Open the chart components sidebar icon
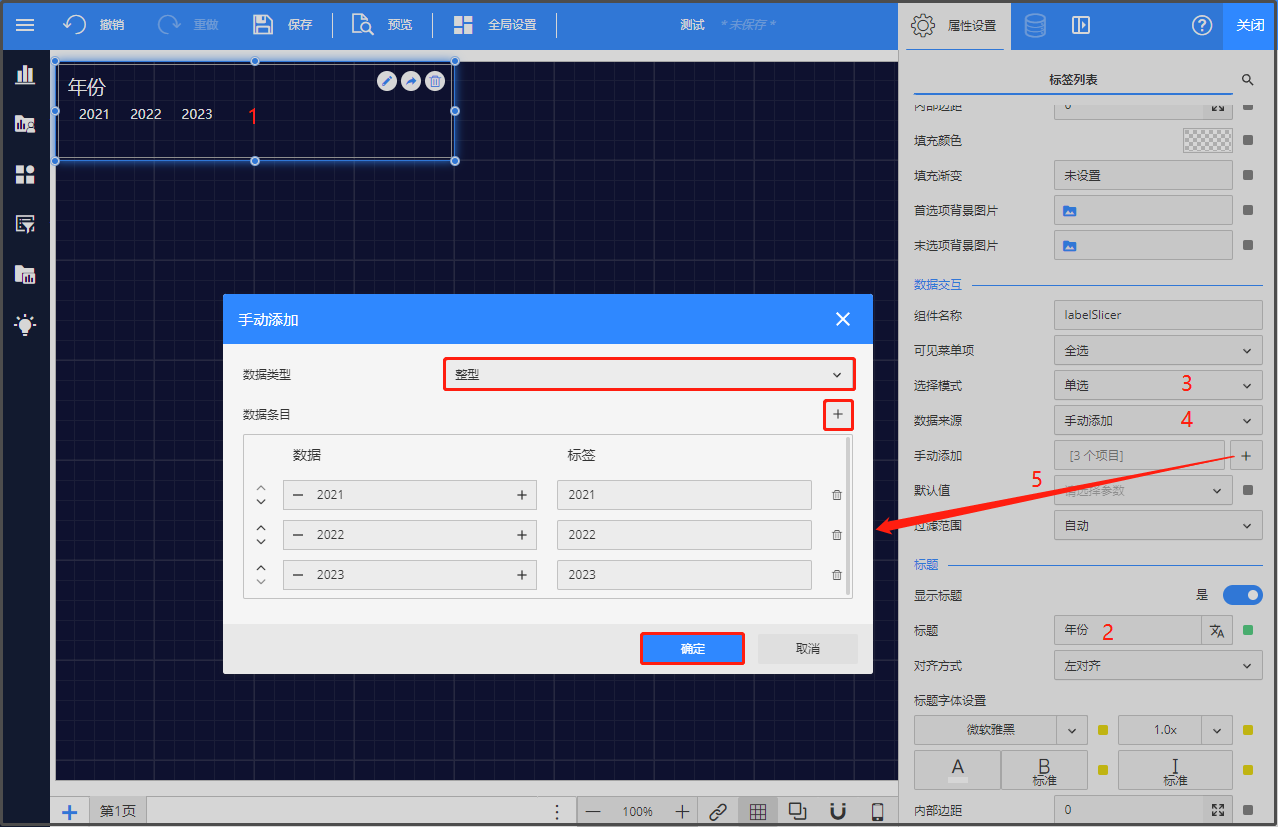1278x827 pixels. 25,74
